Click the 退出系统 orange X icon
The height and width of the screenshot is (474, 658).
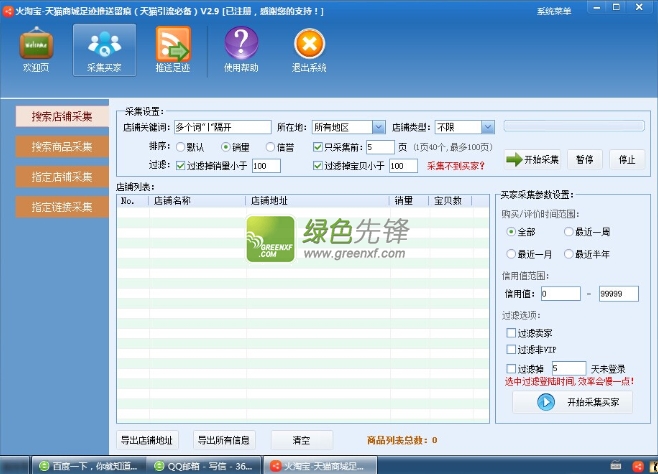[309, 44]
